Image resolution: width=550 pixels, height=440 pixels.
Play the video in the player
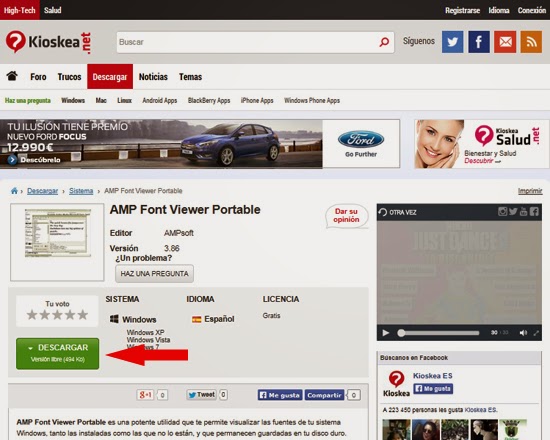pyautogui.click(x=385, y=333)
